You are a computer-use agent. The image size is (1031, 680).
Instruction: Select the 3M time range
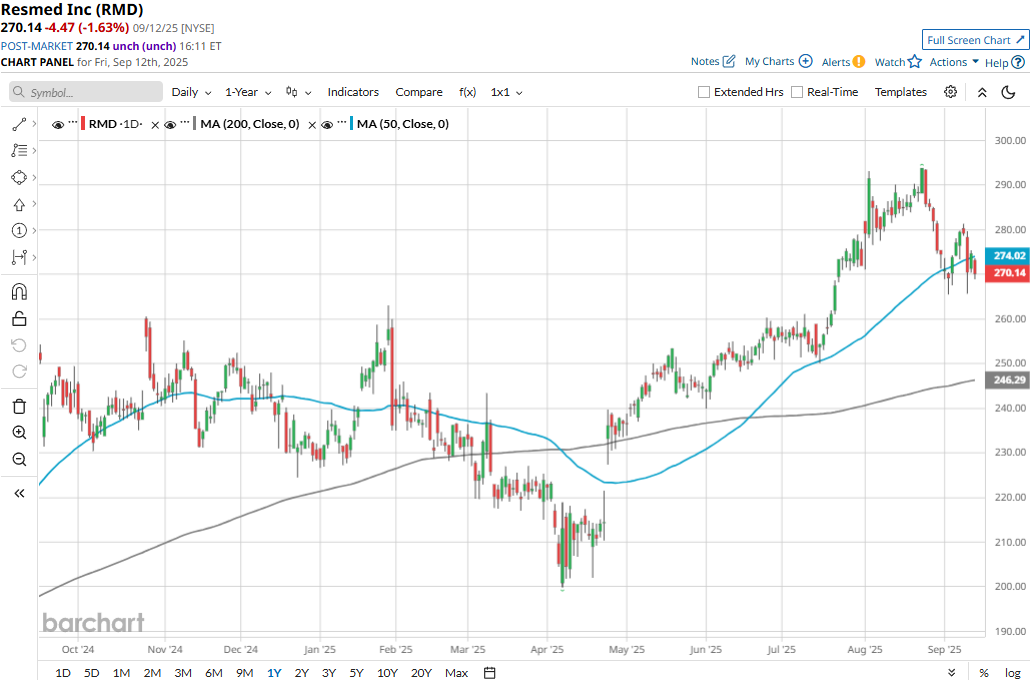pos(183,673)
